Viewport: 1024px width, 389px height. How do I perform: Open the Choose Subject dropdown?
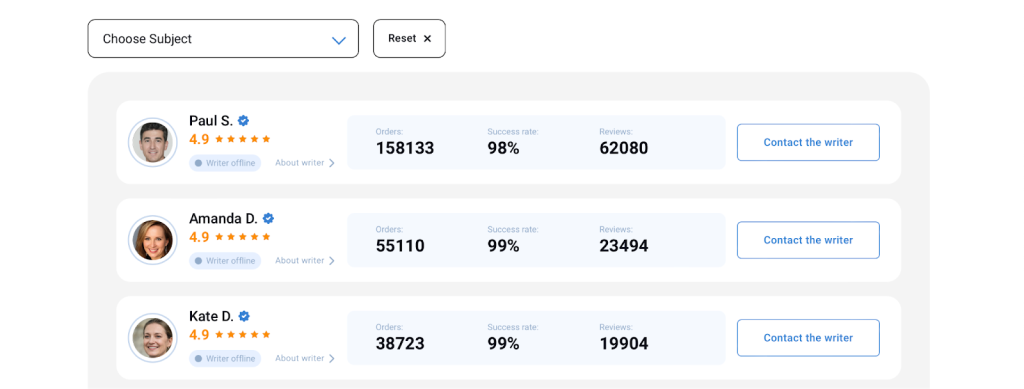223,39
